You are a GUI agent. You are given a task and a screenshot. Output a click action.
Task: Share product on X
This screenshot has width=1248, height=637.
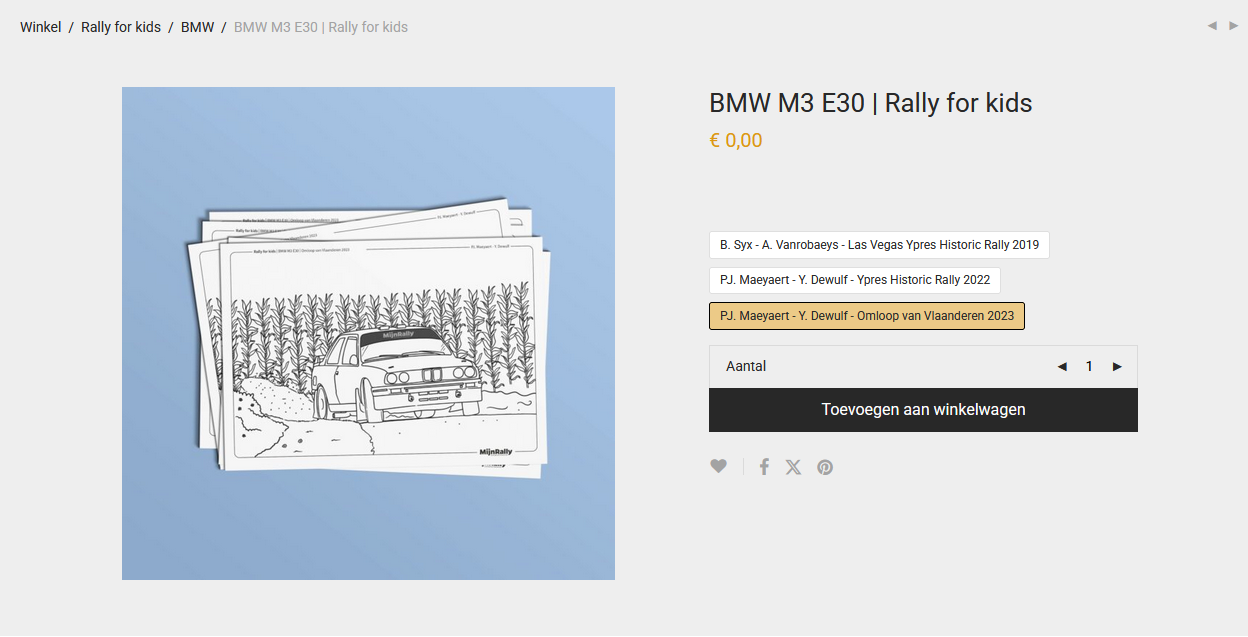(794, 467)
